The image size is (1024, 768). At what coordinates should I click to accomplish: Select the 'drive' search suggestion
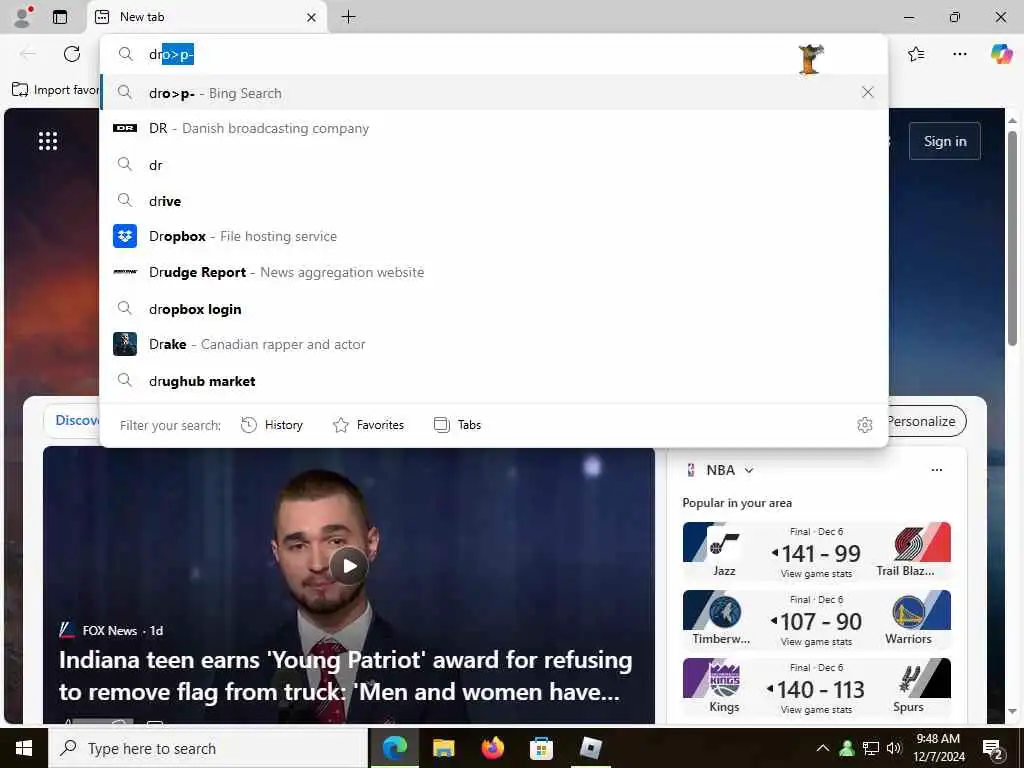(x=494, y=200)
